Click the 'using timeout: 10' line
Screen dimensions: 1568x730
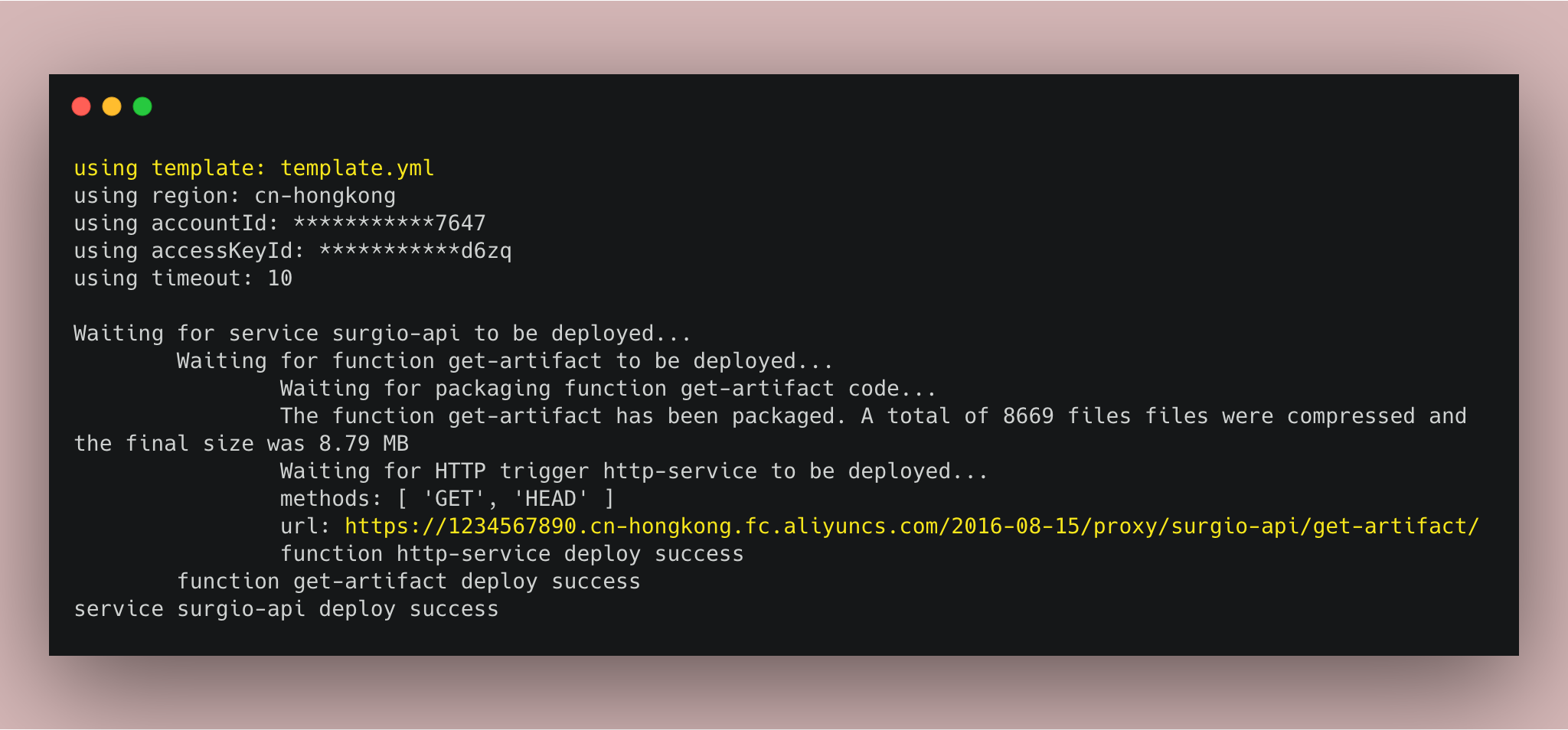pyautogui.click(x=183, y=279)
